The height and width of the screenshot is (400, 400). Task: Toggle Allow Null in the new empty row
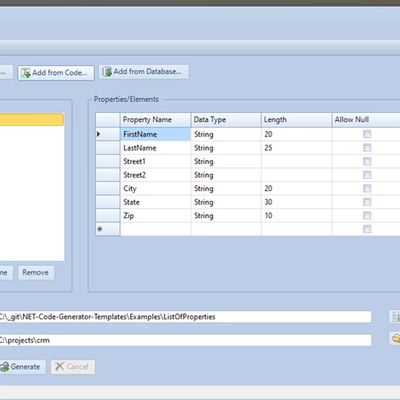pyautogui.click(x=367, y=229)
